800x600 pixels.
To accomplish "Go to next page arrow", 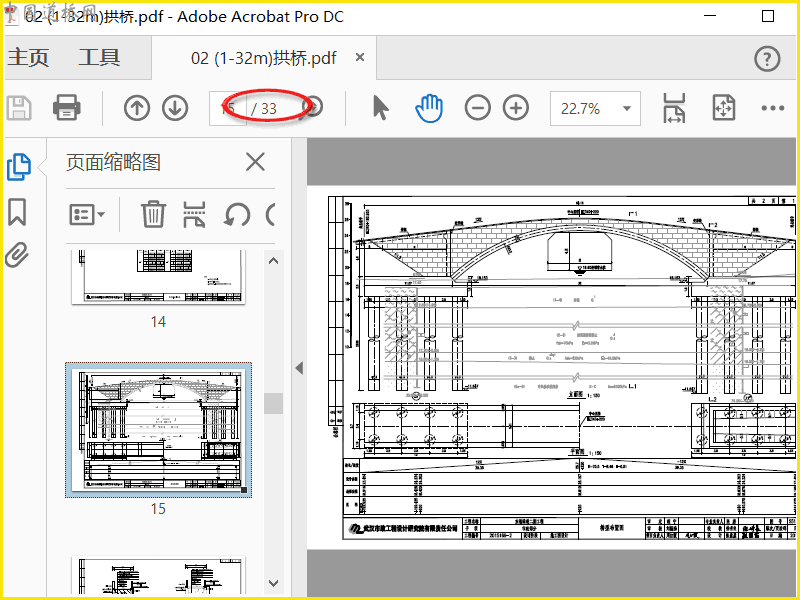I will coord(175,108).
